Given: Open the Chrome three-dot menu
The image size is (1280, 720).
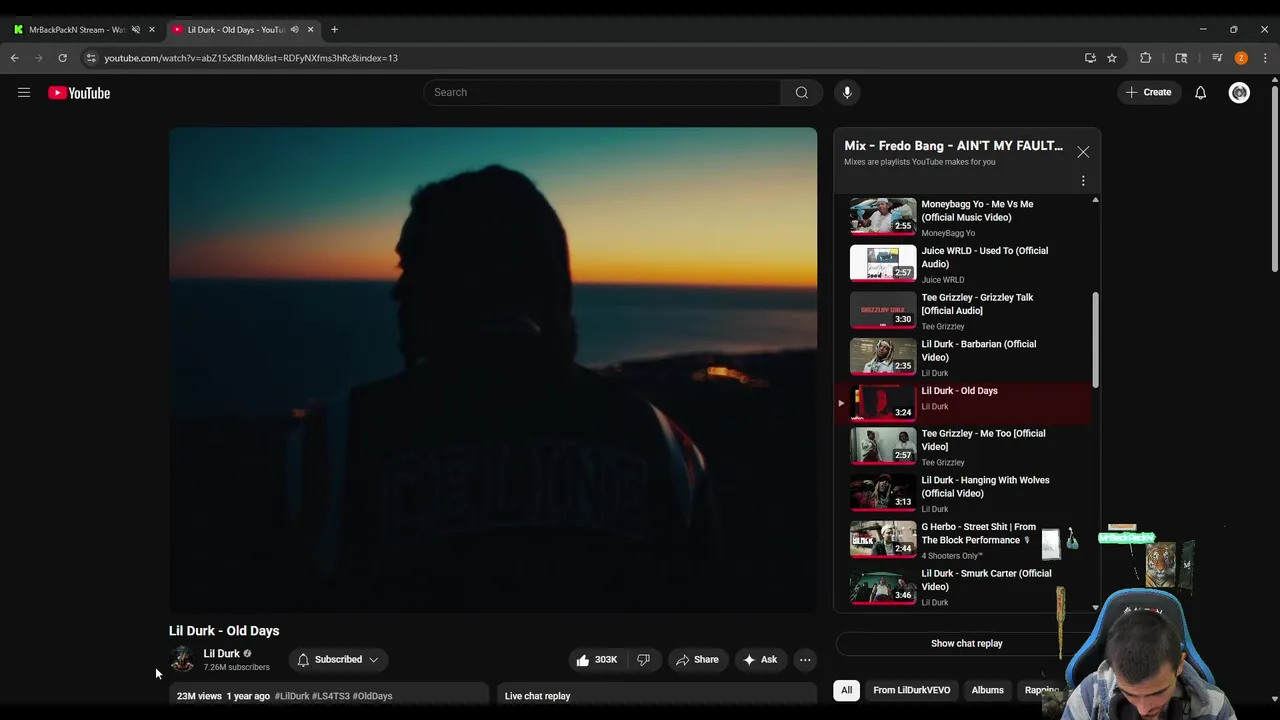Looking at the screenshot, I should coord(1265,58).
